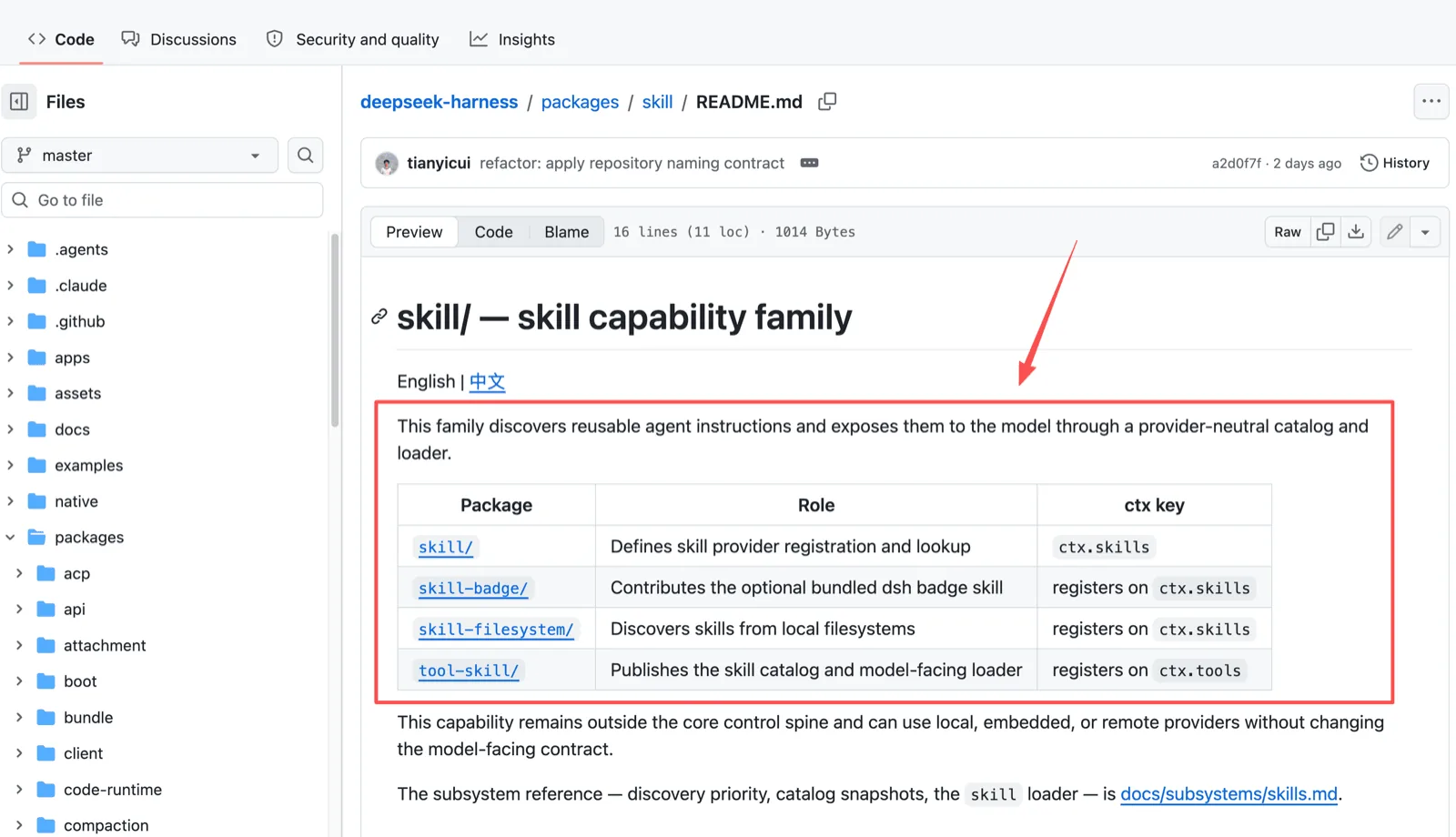This screenshot has width=1456, height=837.
Task: Click the Go to file field
Action: pos(163,200)
